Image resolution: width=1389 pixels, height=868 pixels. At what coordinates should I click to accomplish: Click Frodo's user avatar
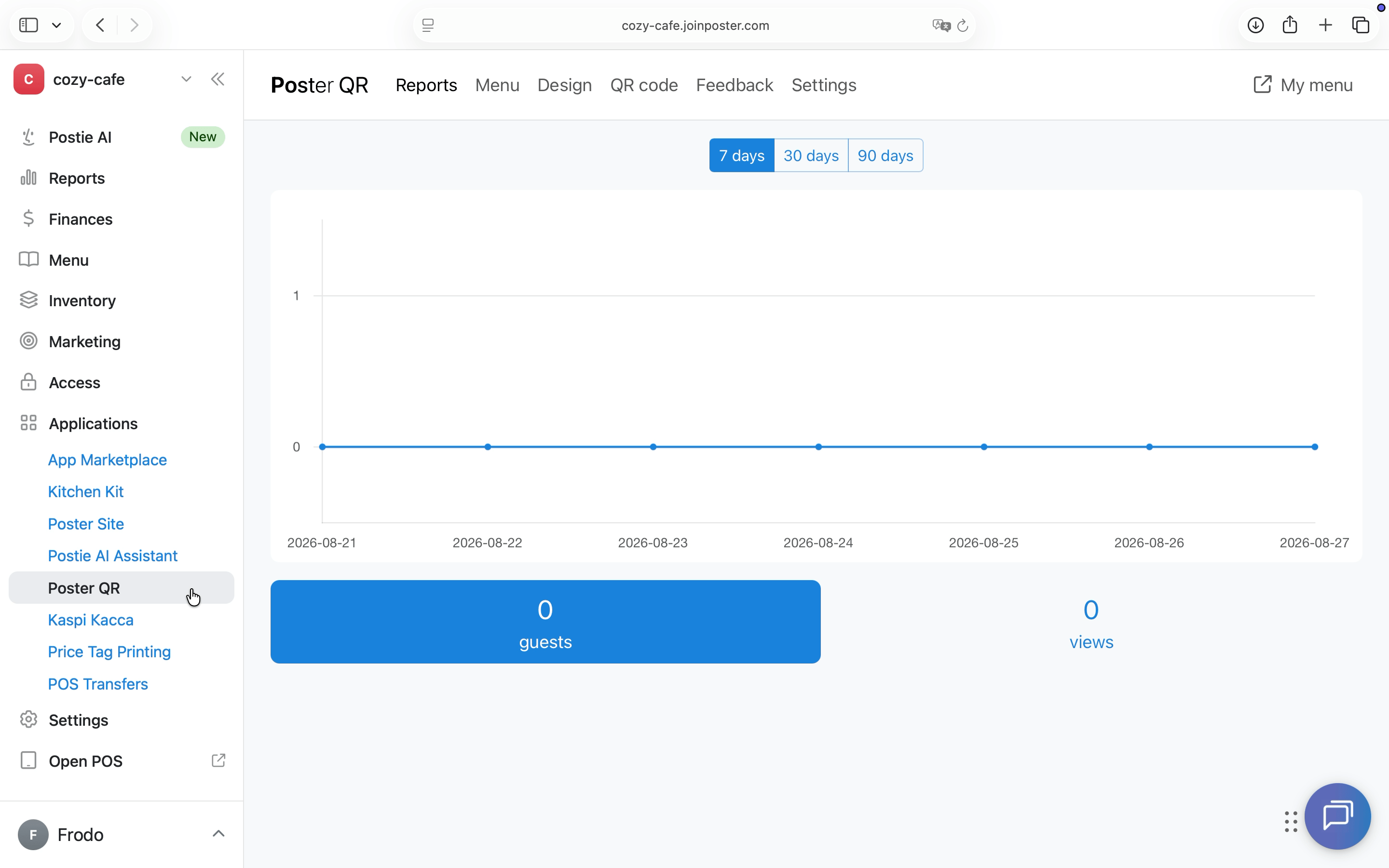[33, 835]
